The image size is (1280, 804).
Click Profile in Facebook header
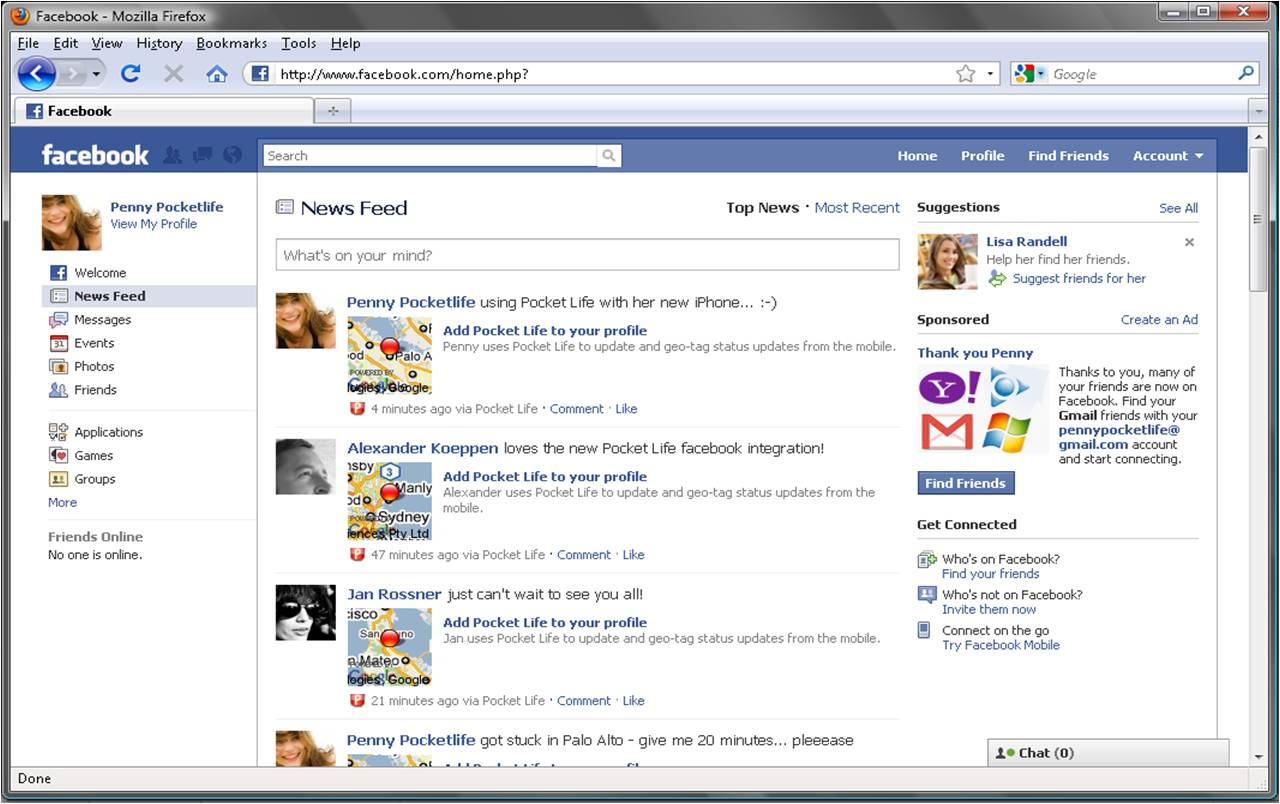(x=982, y=156)
